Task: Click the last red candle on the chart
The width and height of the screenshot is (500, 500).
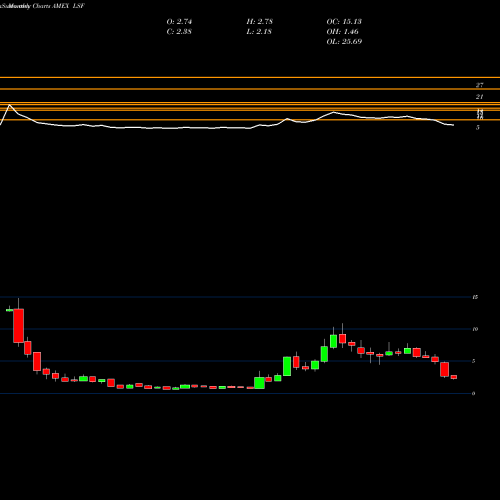Action: click(454, 377)
